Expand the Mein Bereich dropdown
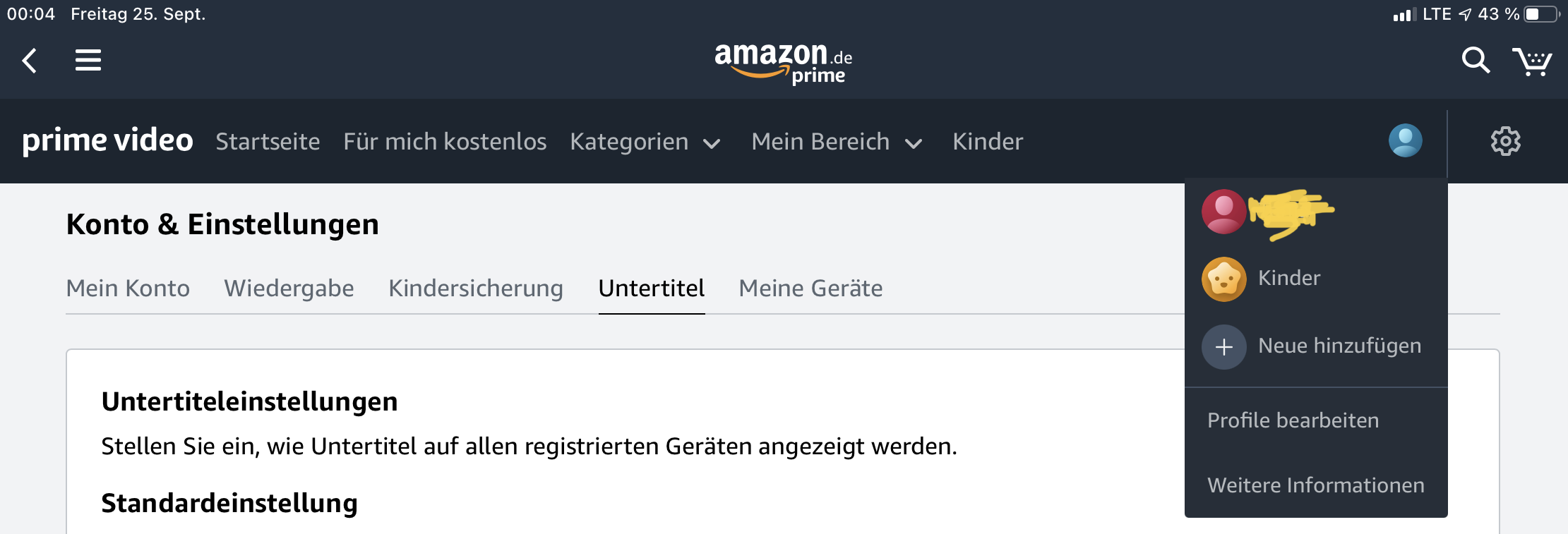 pyautogui.click(x=837, y=142)
